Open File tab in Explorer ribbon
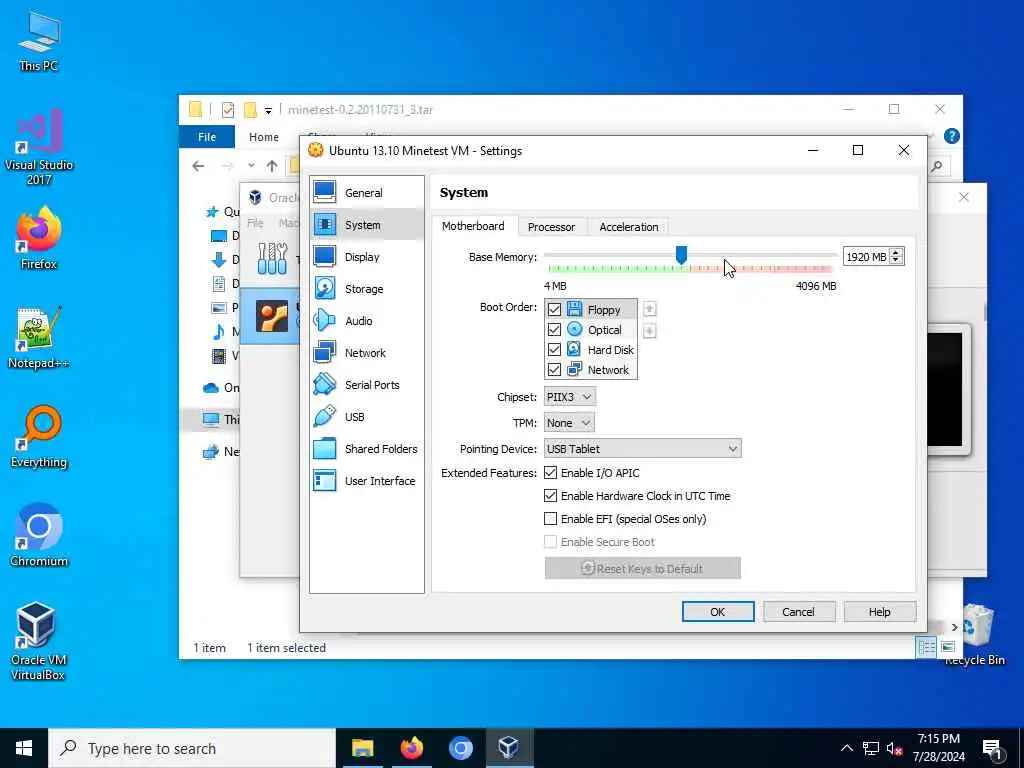Image resolution: width=1024 pixels, height=768 pixels. pos(207,137)
